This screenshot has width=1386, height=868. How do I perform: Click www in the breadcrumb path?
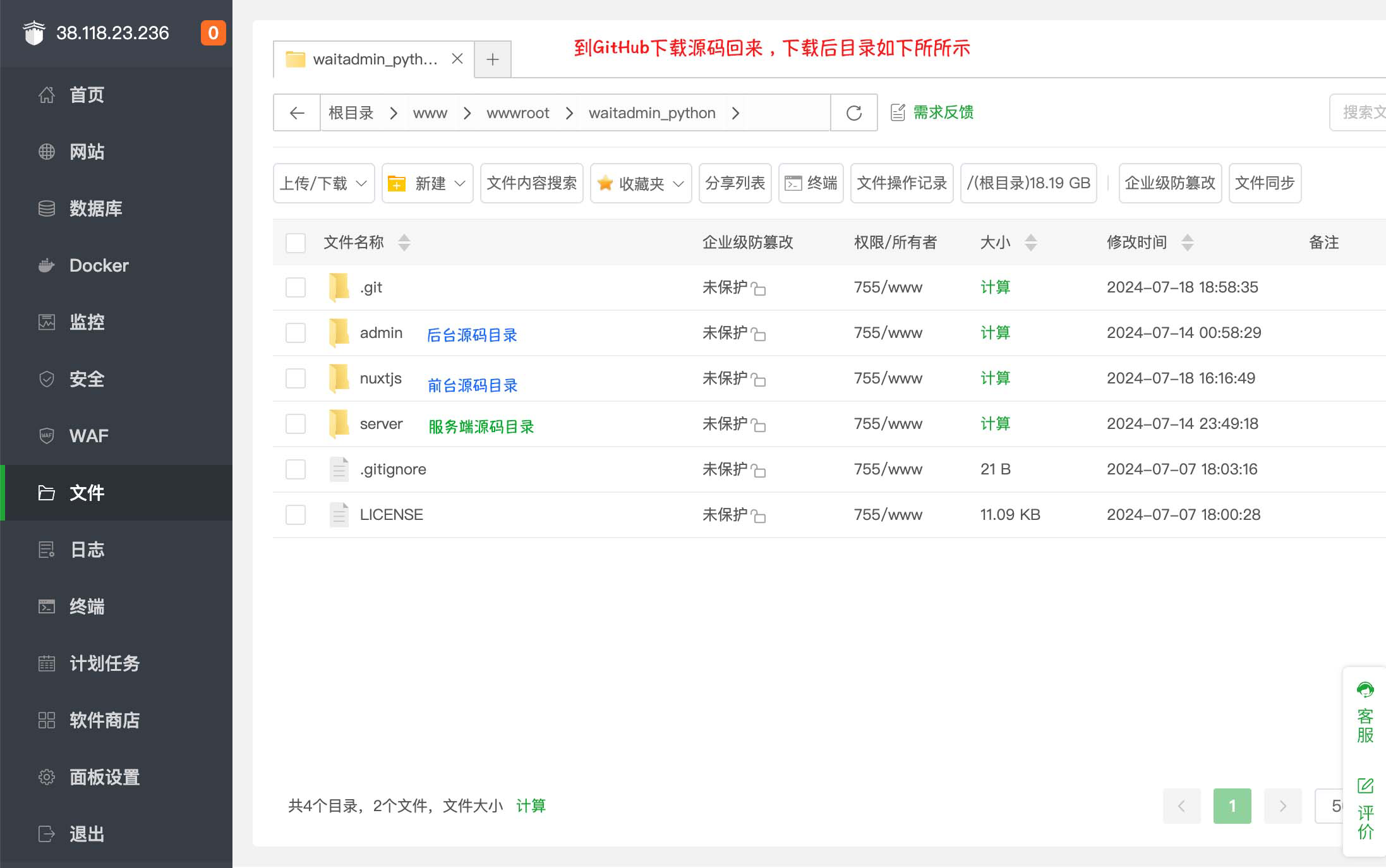pyautogui.click(x=430, y=113)
